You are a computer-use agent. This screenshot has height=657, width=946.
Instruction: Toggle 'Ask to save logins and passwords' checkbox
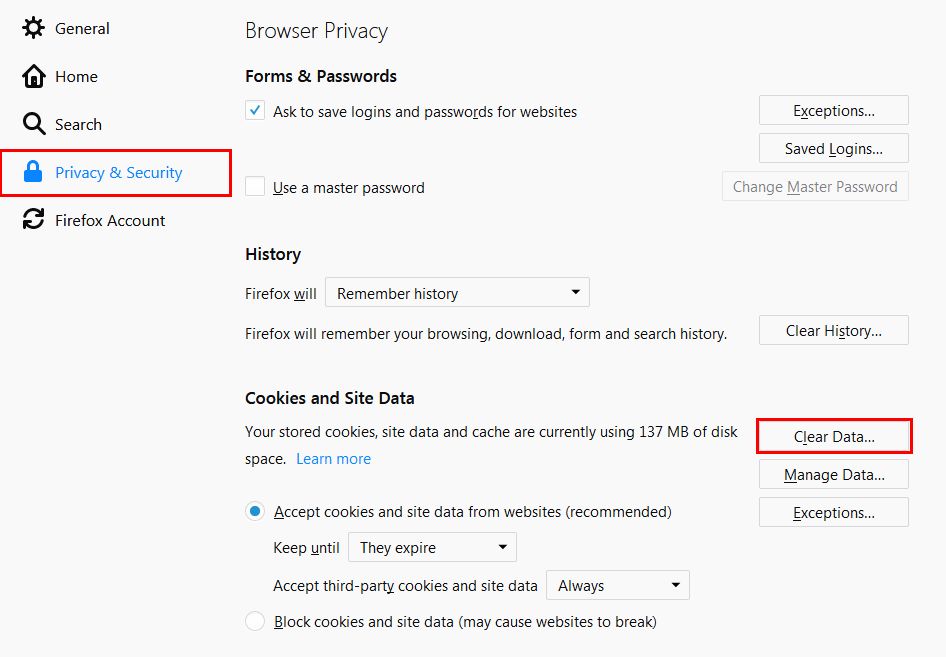click(255, 111)
